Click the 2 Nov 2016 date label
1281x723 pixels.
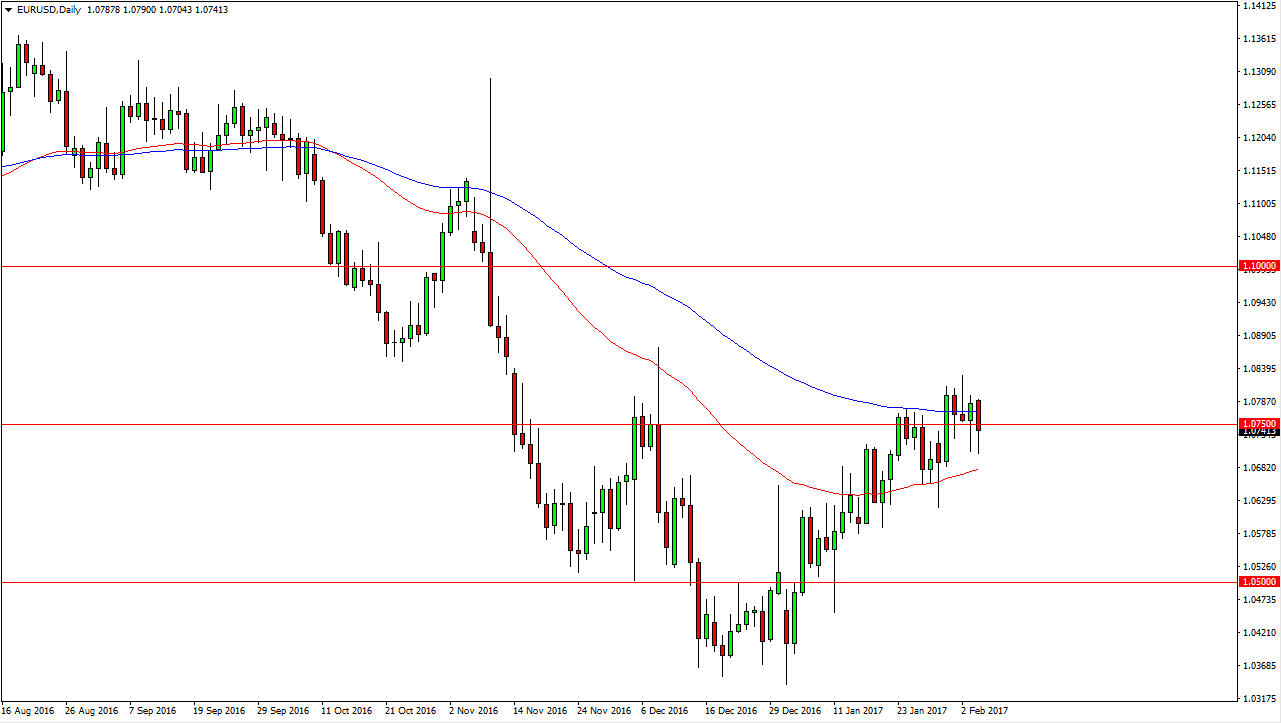[x=473, y=711]
